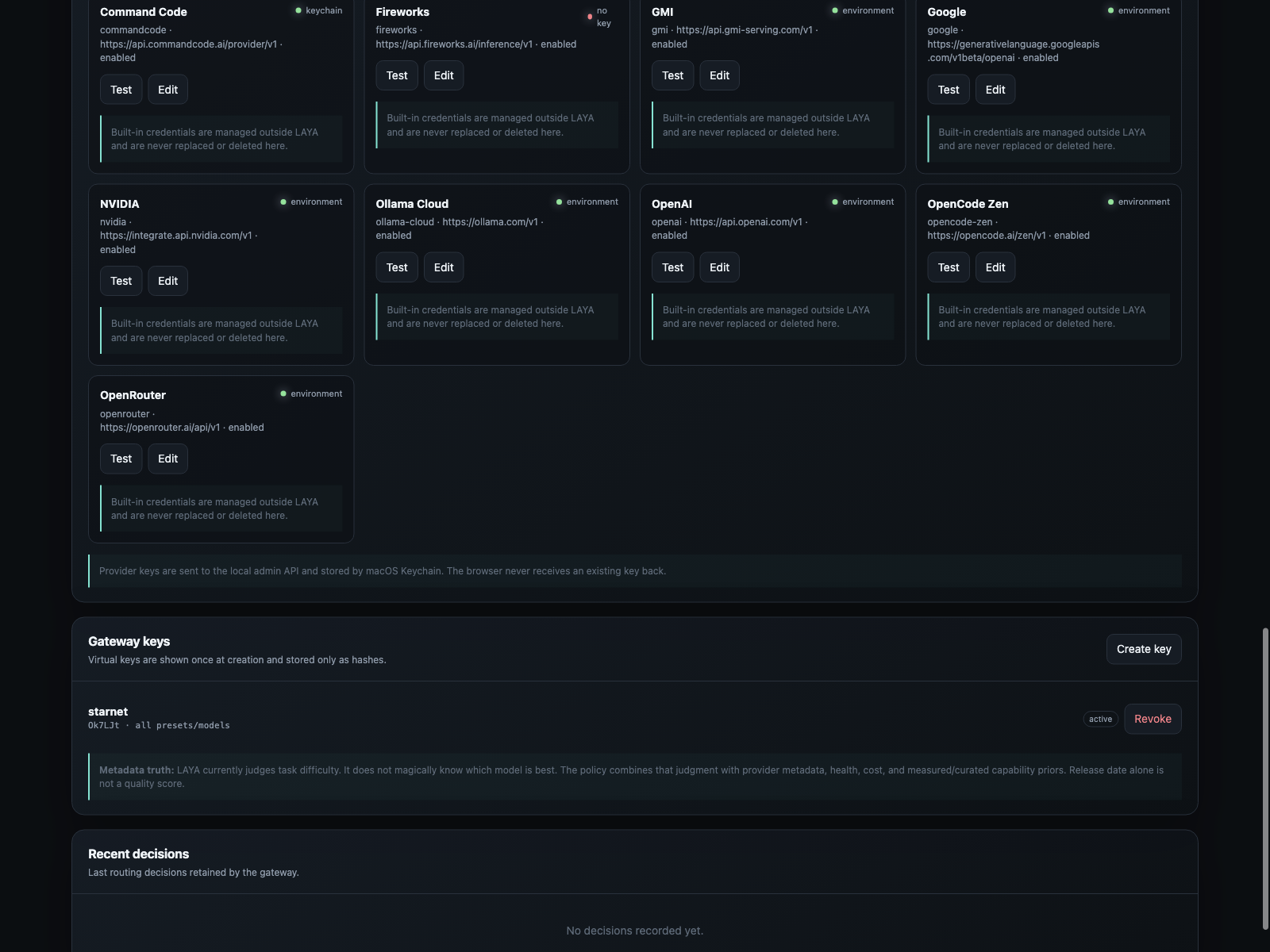Viewport: 1270px width, 952px height.
Task: Edit the Command Code provider
Action: pyautogui.click(x=167, y=90)
